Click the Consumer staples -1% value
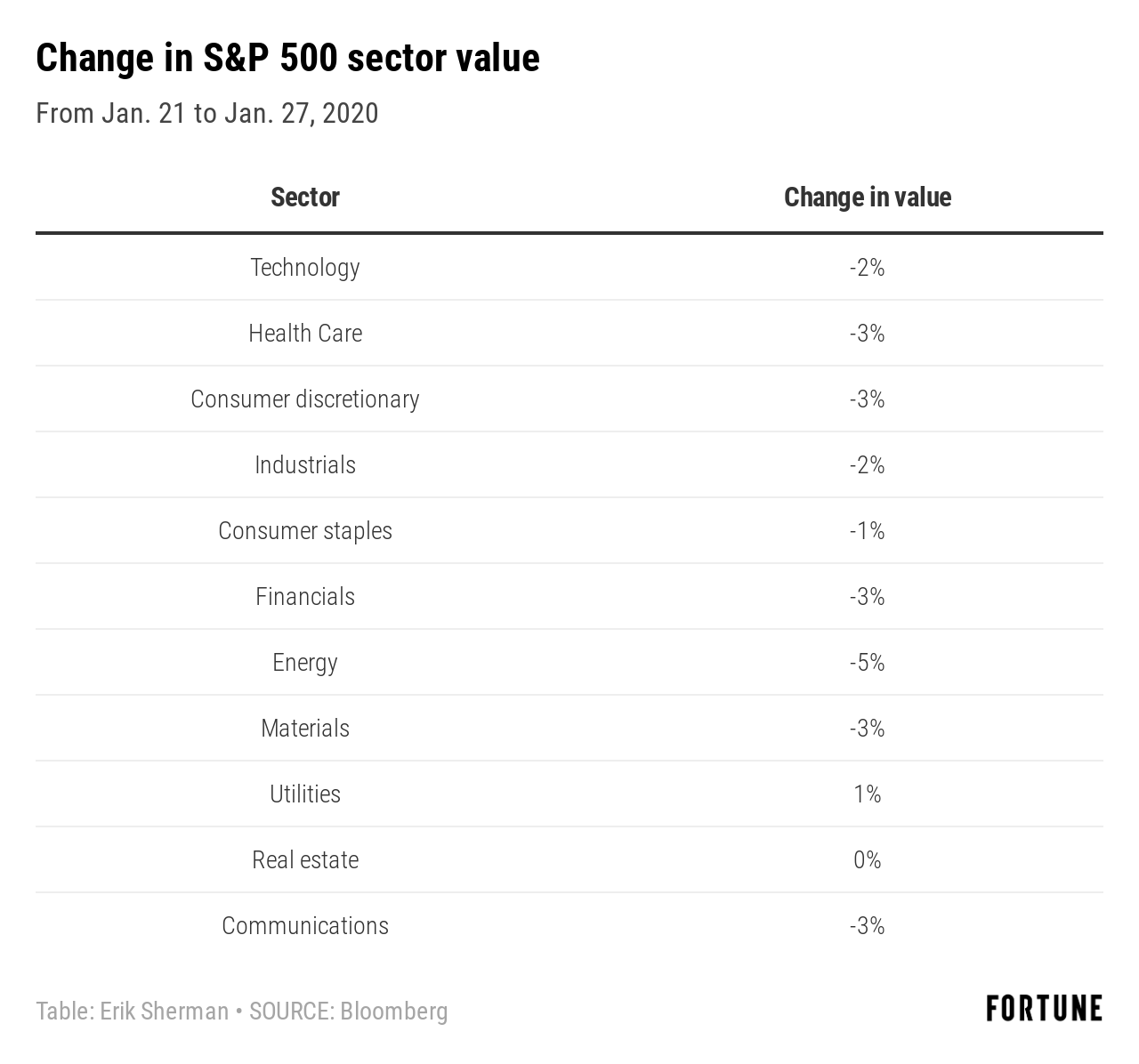This screenshot has width=1139, height=1064. [x=867, y=531]
